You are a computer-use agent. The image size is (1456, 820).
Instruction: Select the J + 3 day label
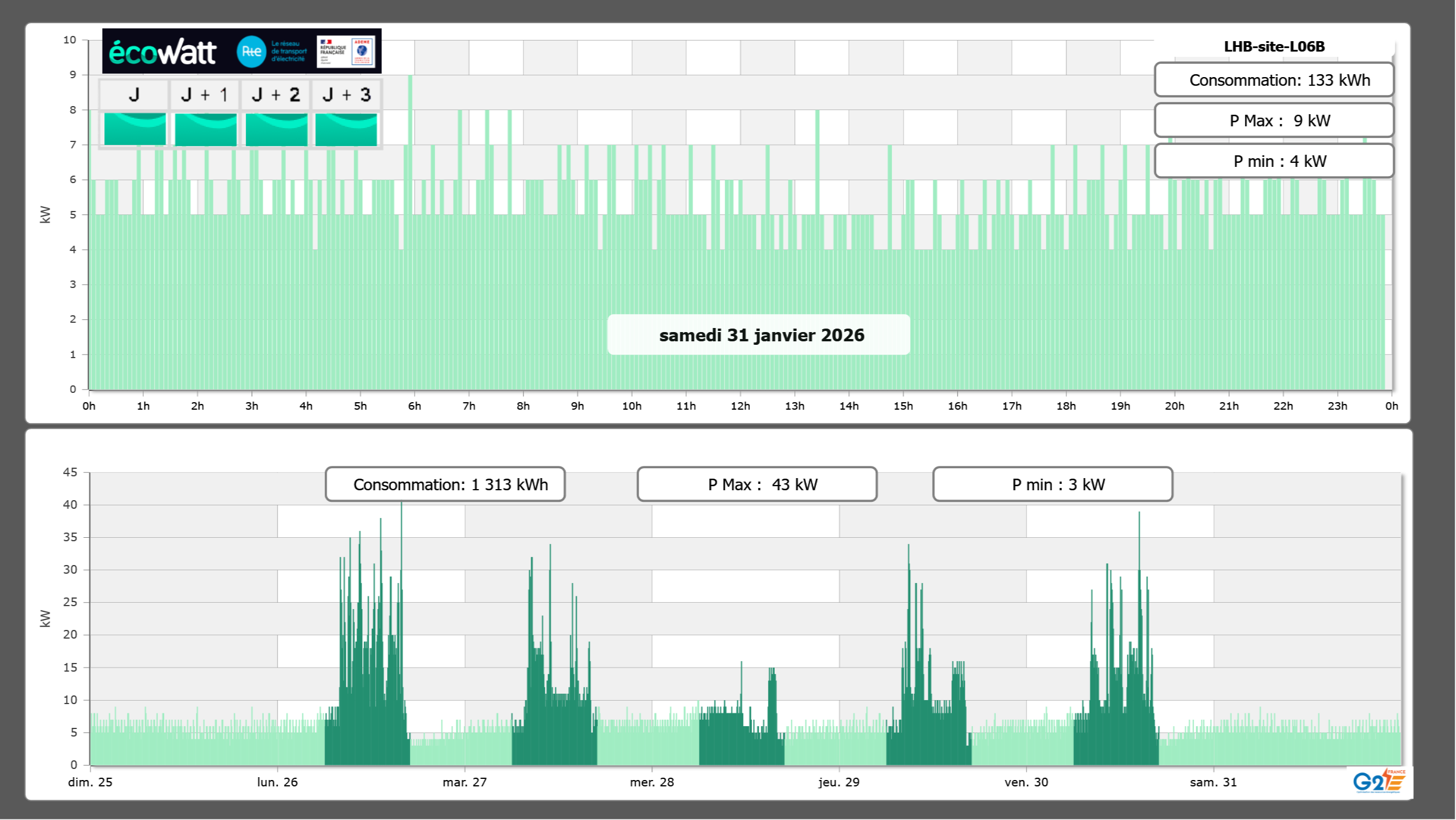click(x=346, y=94)
